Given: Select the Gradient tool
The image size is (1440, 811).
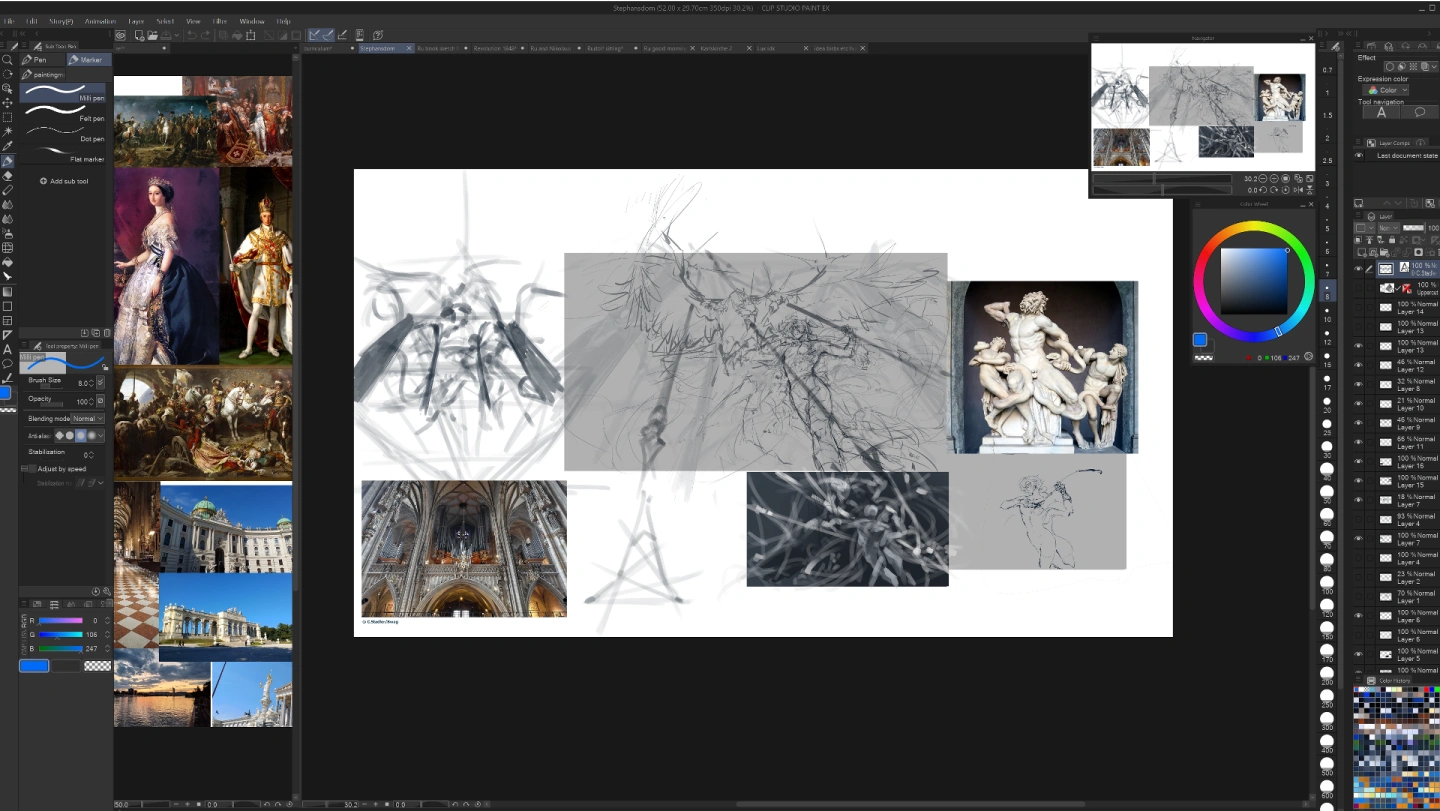Looking at the screenshot, I should [7, 291].
